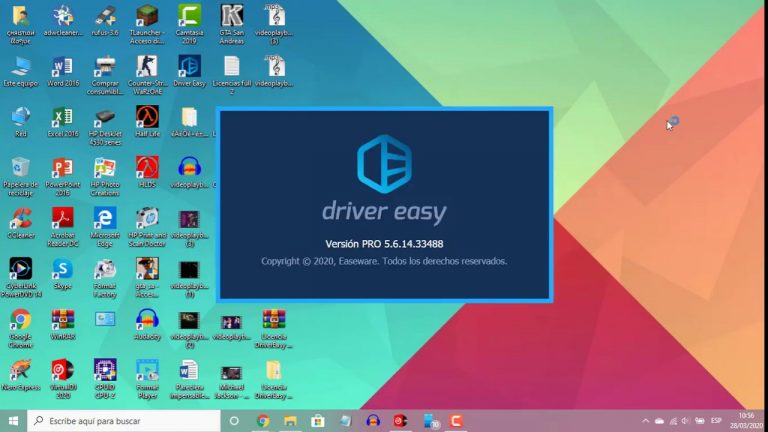Switch to Audacity on the taskbar
Image resolution: width=768 pixels, height=432 pixels.
(x=373, y=421)
